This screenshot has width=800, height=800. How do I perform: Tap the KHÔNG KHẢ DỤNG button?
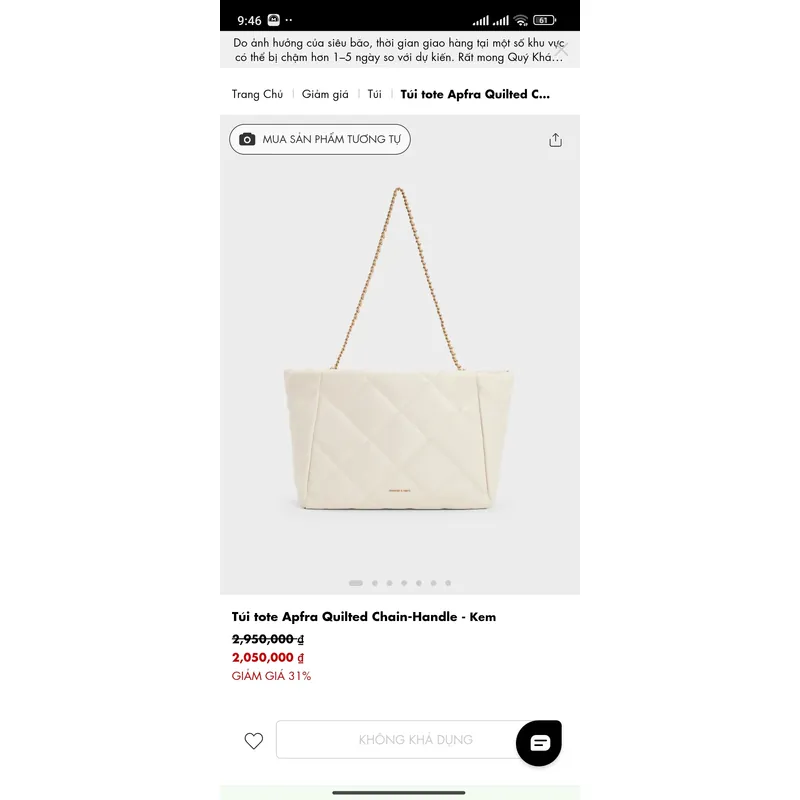[x=400, y=740]
